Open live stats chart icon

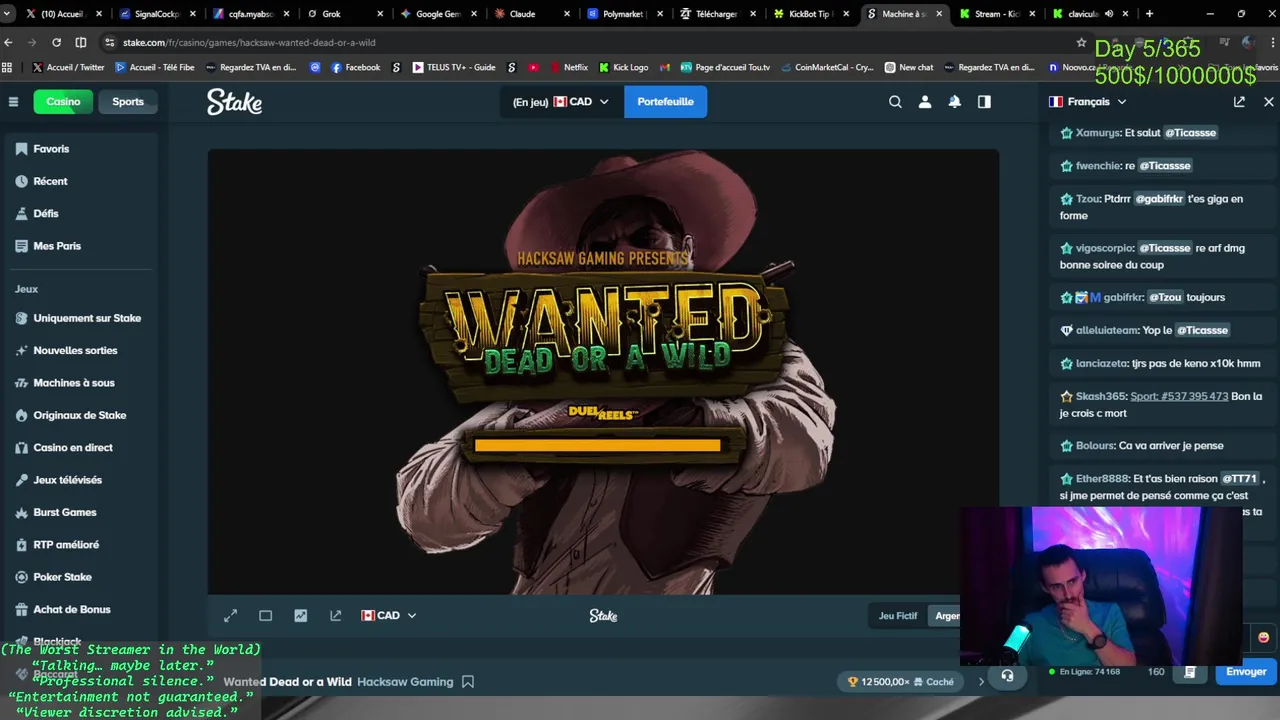(x=300, y=615)
